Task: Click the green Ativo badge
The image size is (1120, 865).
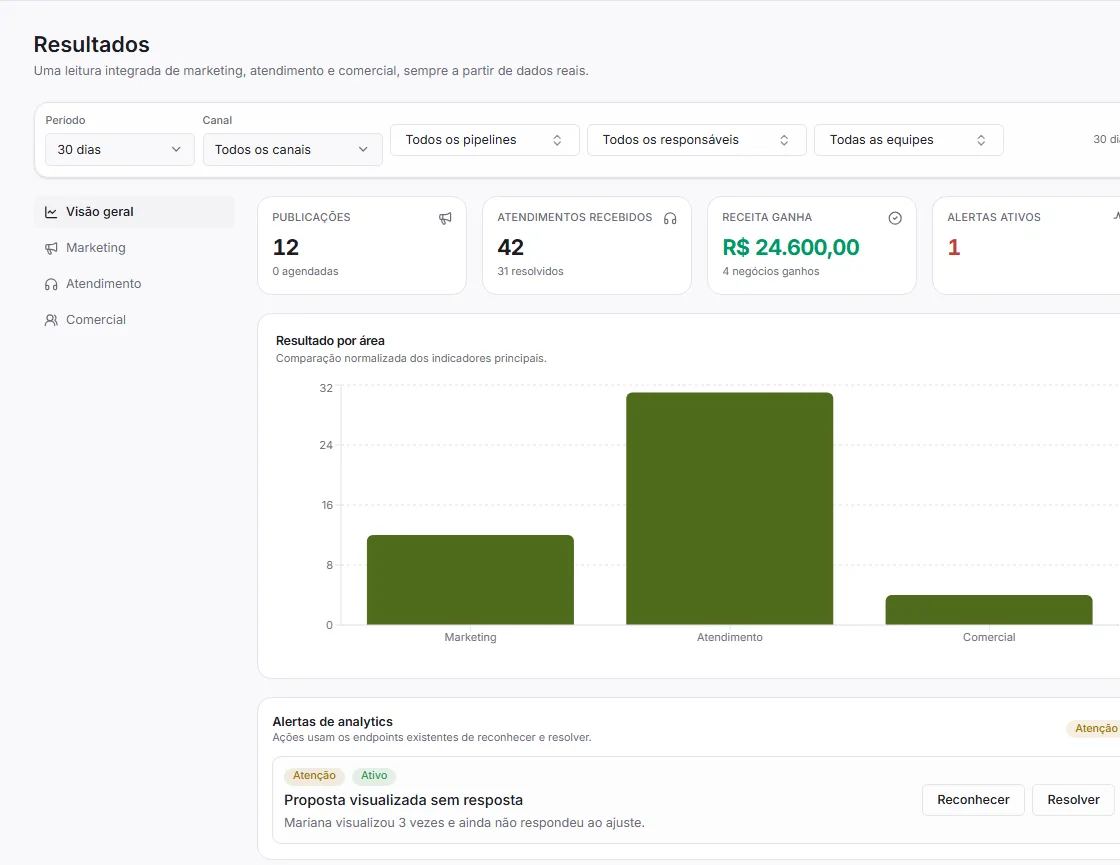Action: (x=374, y=776)
